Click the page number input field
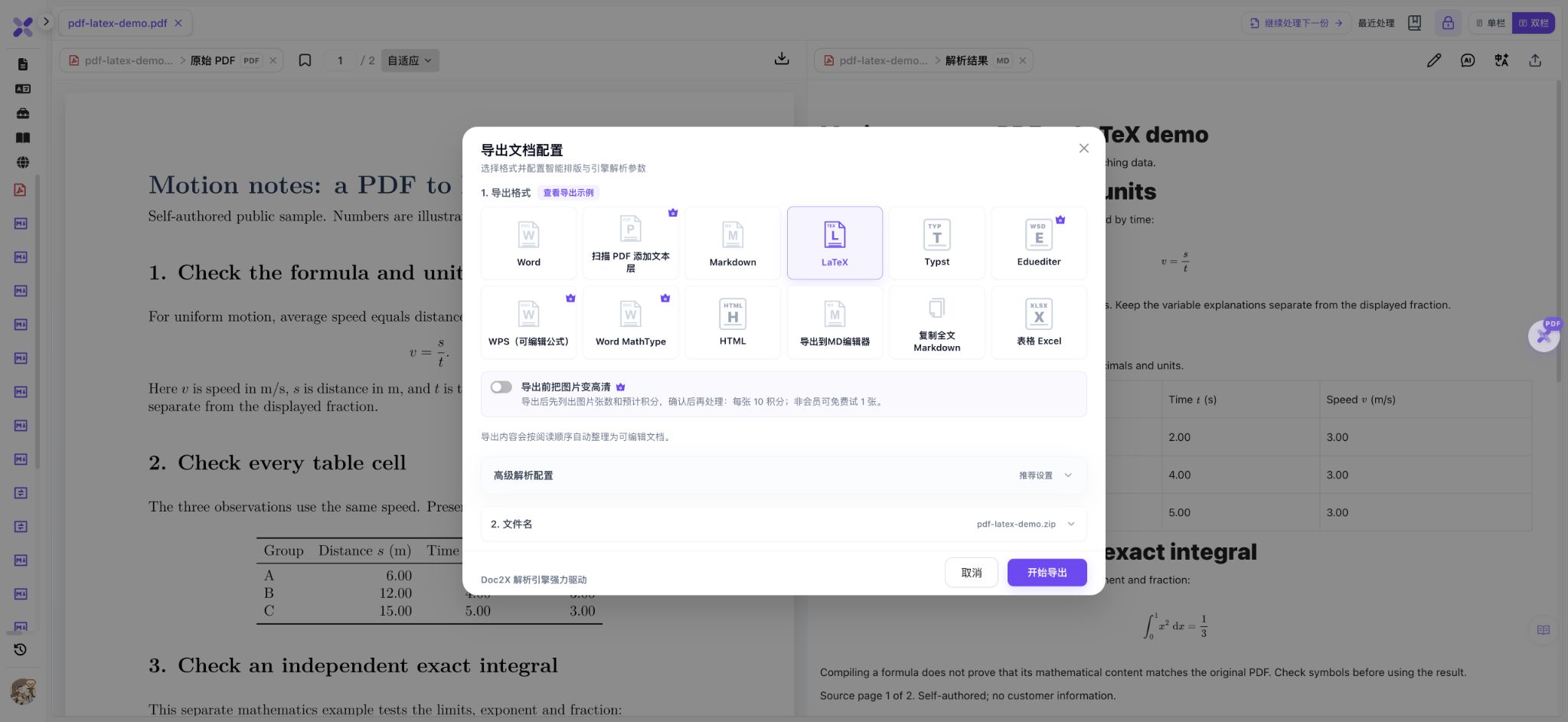Viewport: 1568px width, 722px height. [x=340, y=60]
